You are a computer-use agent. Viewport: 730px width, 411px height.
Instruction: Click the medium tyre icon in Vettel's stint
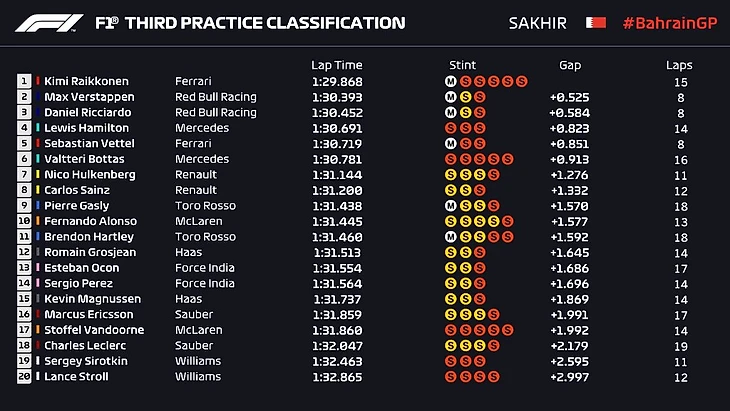[x=451, y=144]
